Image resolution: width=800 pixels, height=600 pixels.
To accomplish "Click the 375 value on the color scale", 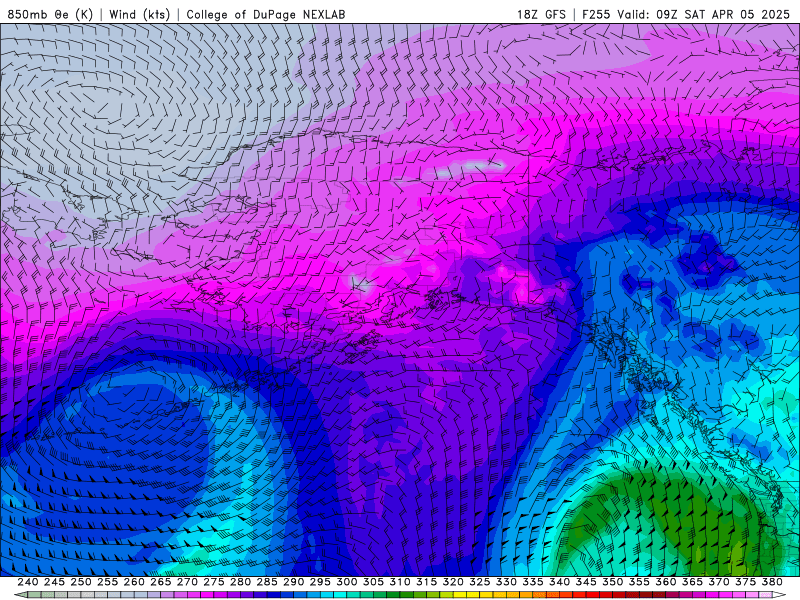I will click(x=745, y=582).
